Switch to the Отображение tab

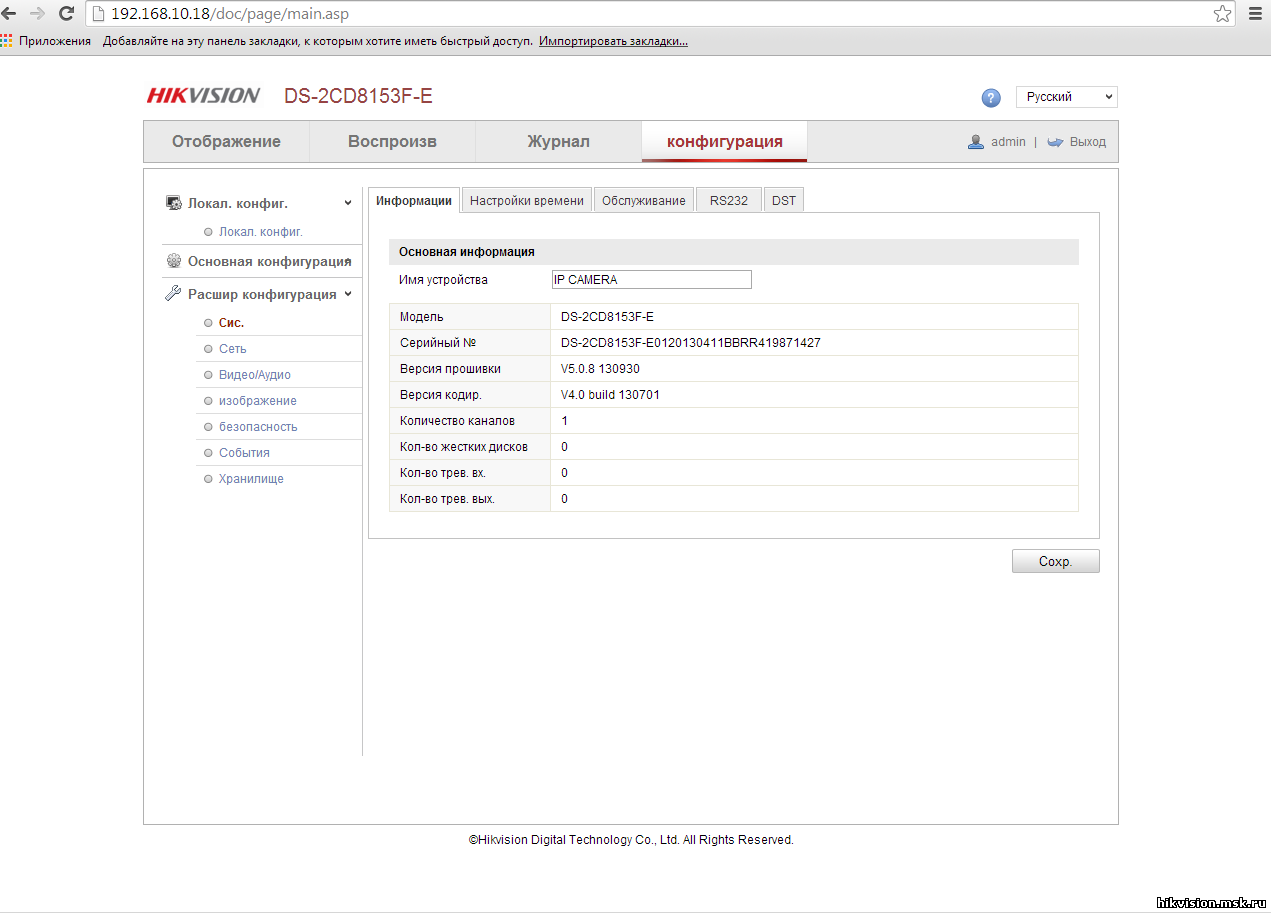tap(226, 141)
